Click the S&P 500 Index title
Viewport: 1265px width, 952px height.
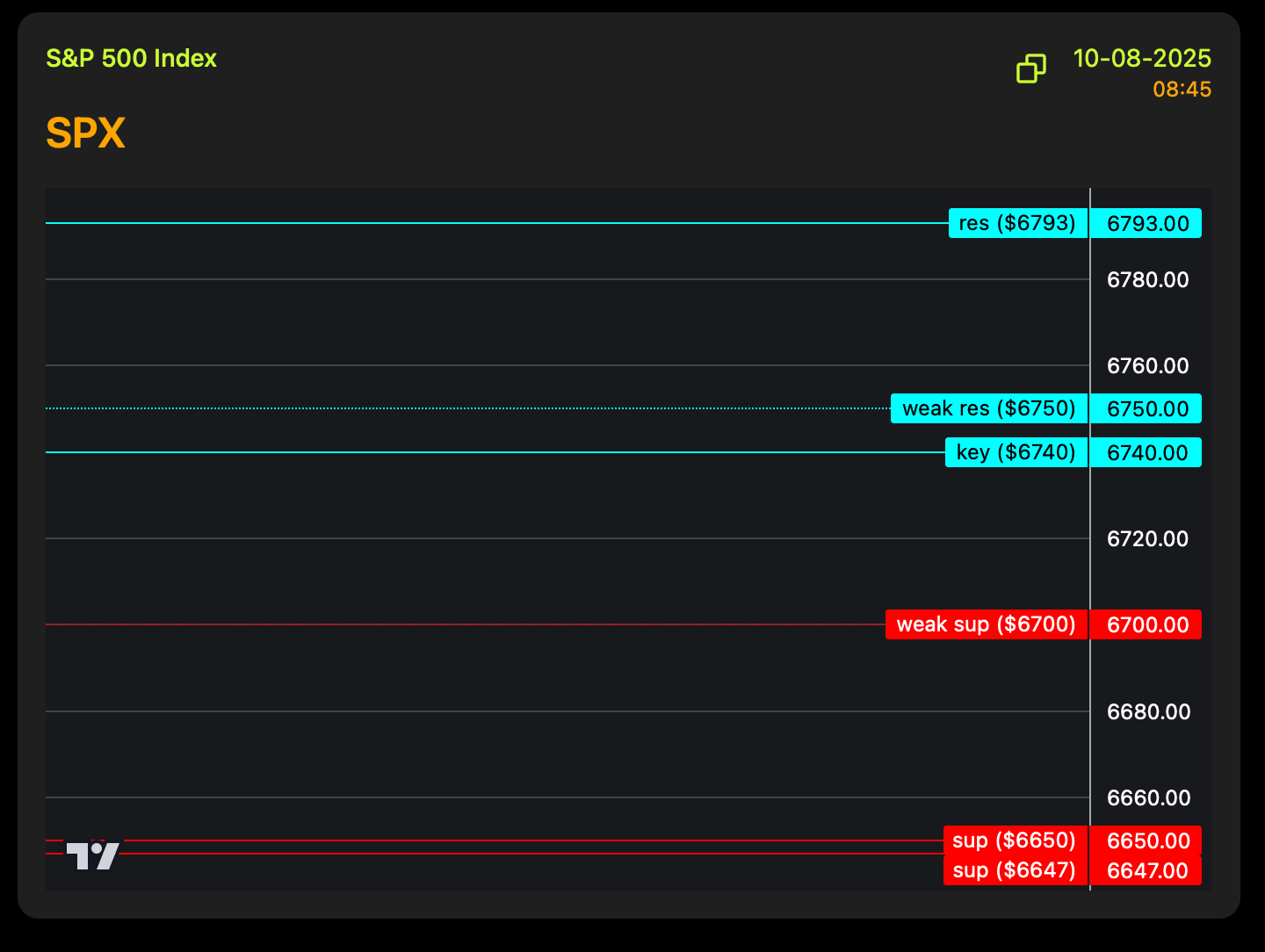pyautogui.click(x=131, y=59)
